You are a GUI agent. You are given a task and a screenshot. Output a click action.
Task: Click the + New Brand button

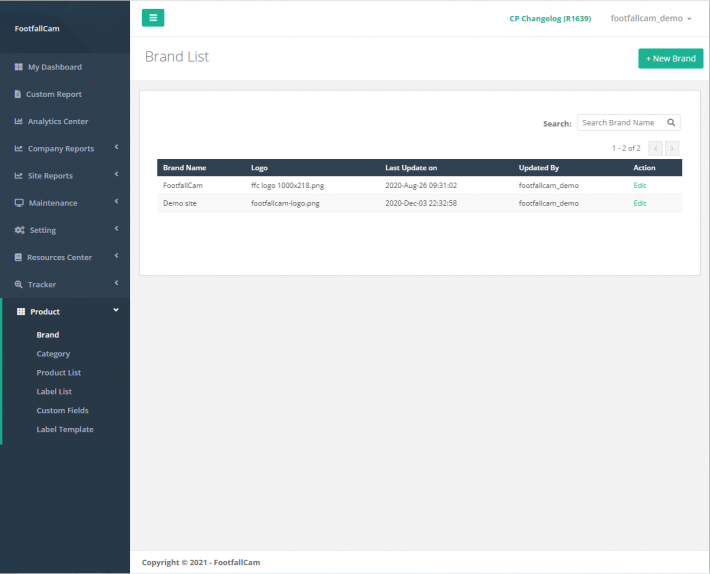pyautogui.click(x=671, y=58)
